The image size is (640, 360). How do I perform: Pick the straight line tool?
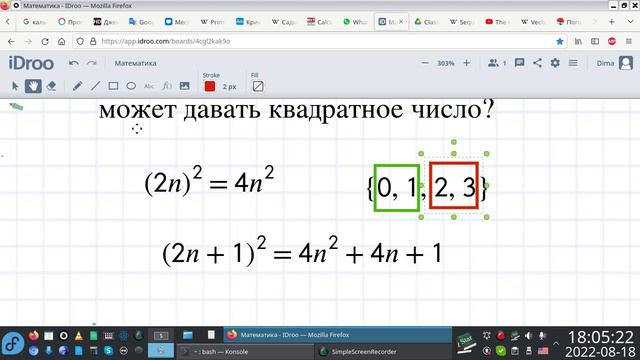[x=95, y=86]
